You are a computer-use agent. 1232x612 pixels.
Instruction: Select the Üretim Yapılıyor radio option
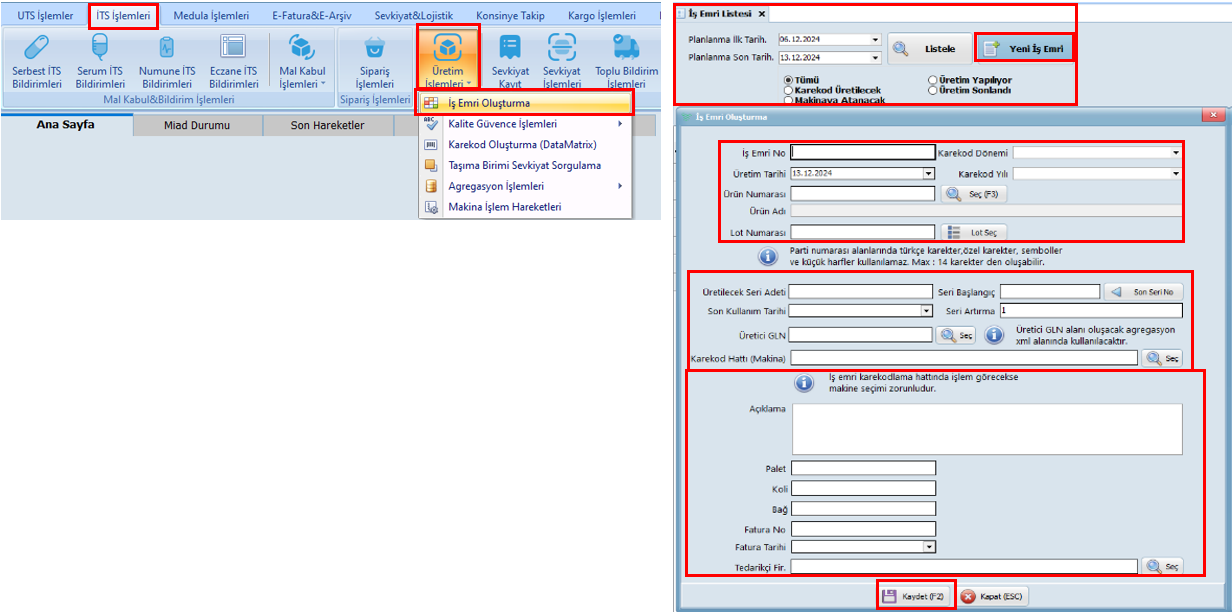(x=933, y=79)
